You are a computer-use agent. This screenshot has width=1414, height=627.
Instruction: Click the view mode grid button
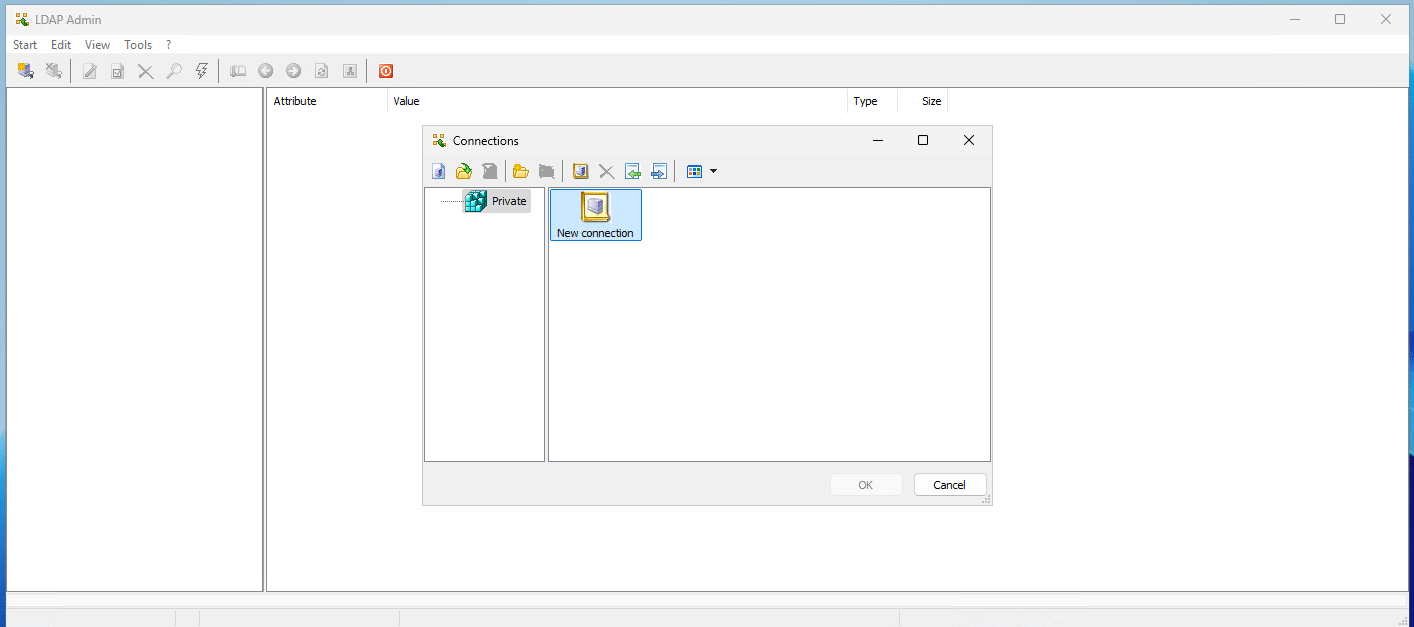pyautogui.click(x=694, y=171)
